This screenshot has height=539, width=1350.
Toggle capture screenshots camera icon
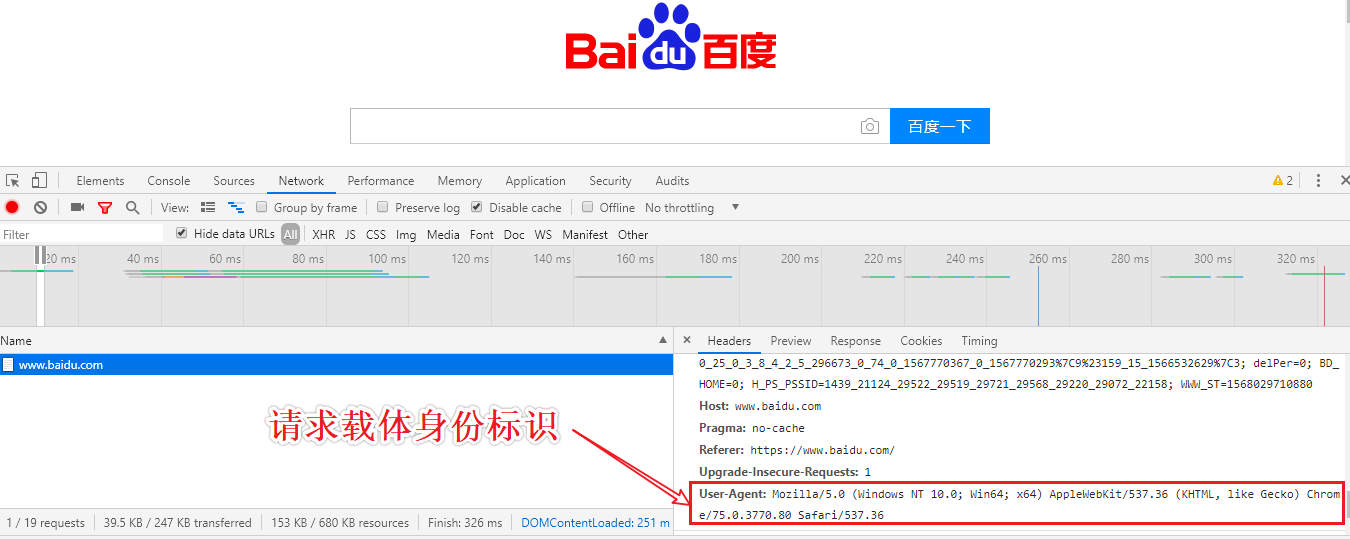77,208
